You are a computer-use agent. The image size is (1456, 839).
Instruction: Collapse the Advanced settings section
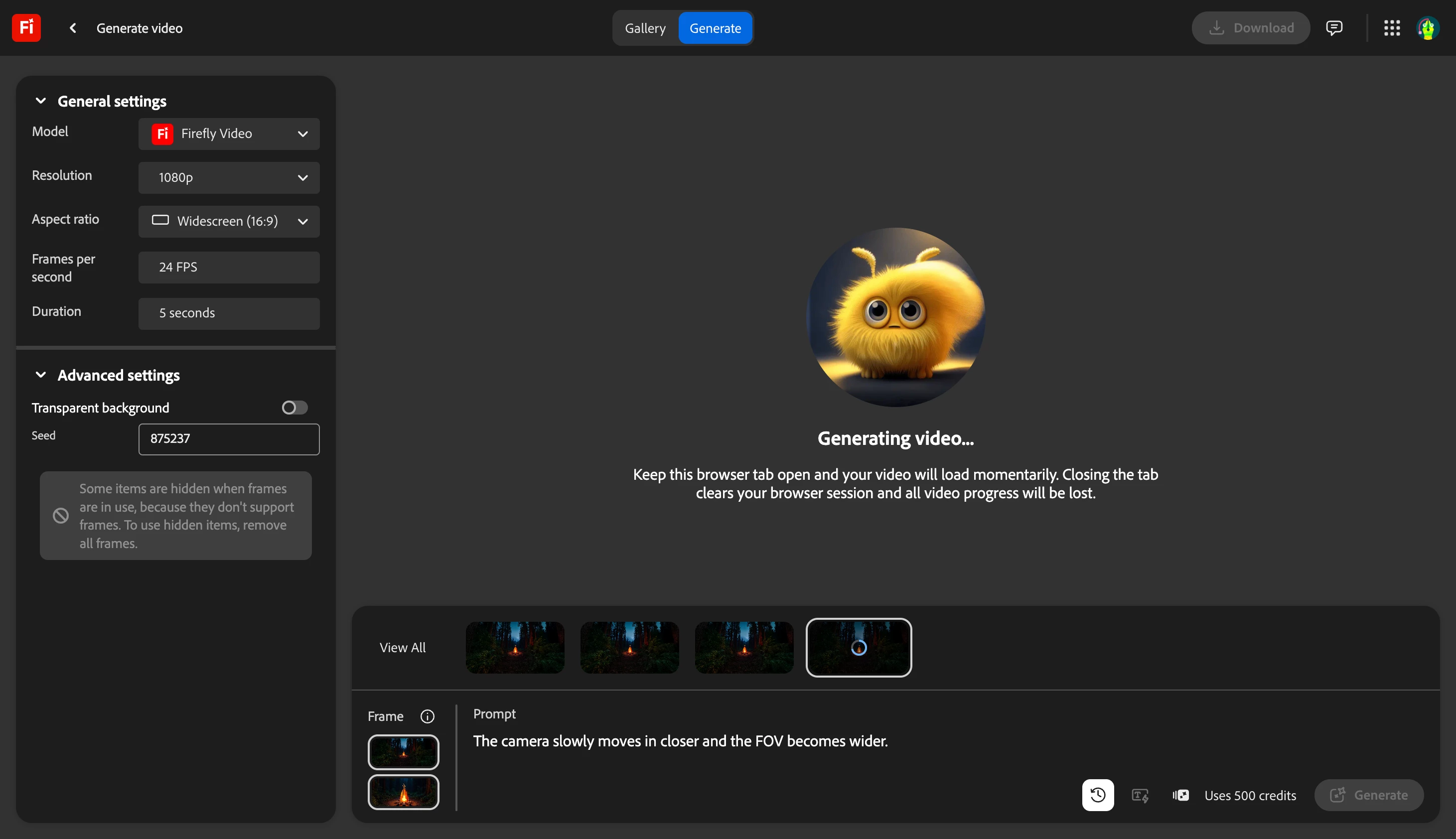(x=41, y=375)
